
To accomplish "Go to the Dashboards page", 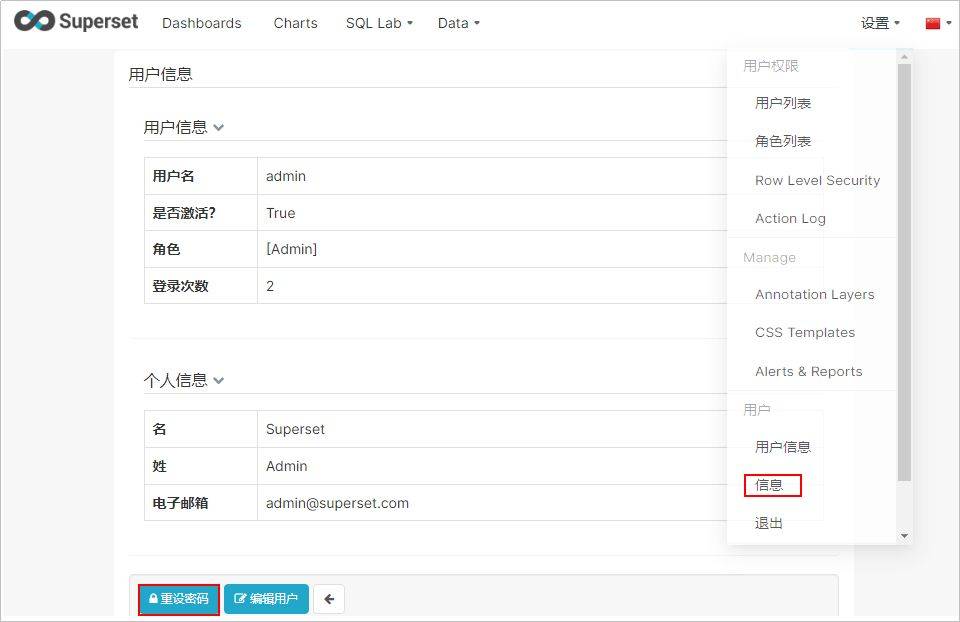I will (201, 23).
